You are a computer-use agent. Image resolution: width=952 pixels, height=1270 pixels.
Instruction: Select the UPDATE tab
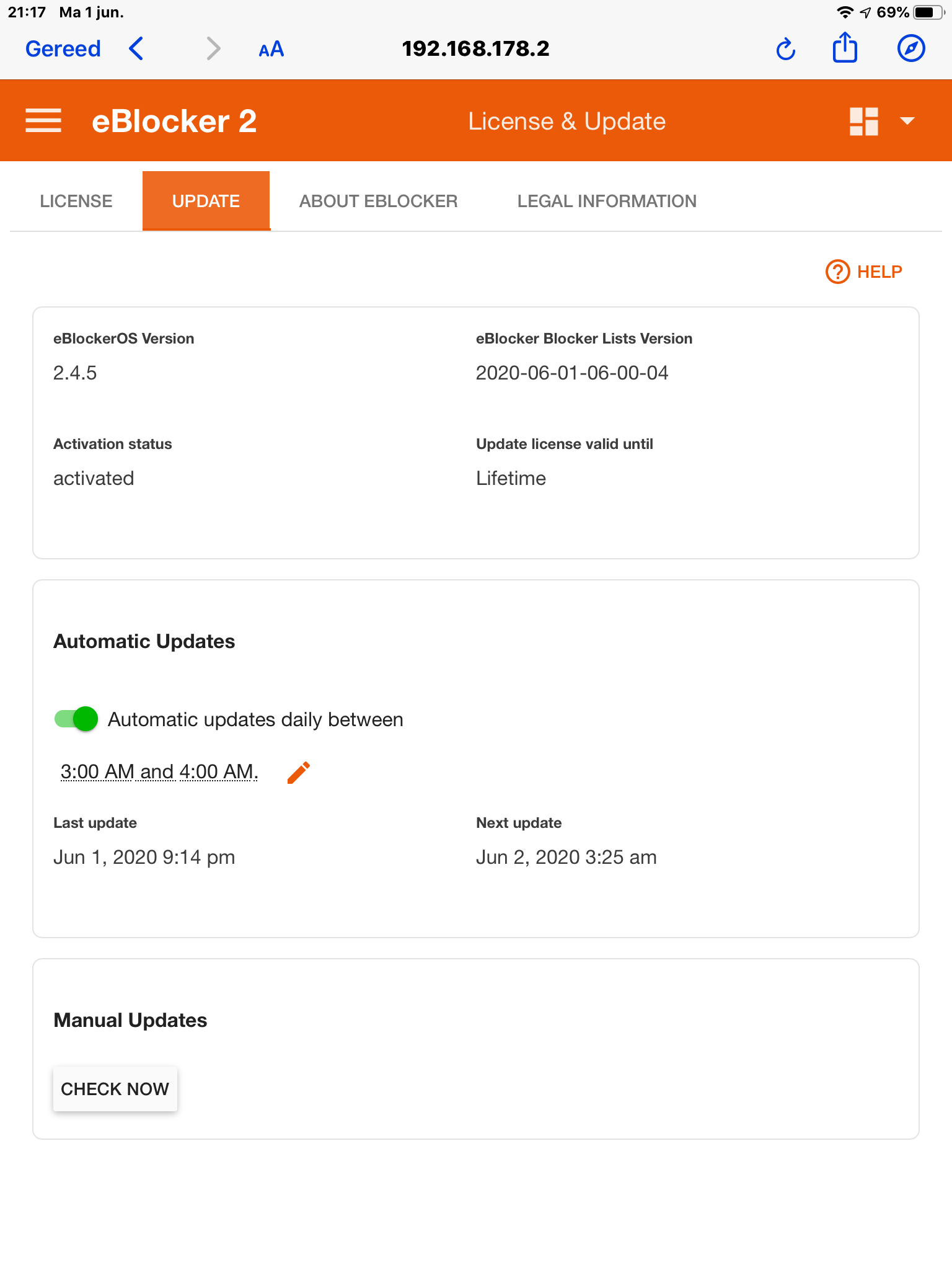point(206,201)
